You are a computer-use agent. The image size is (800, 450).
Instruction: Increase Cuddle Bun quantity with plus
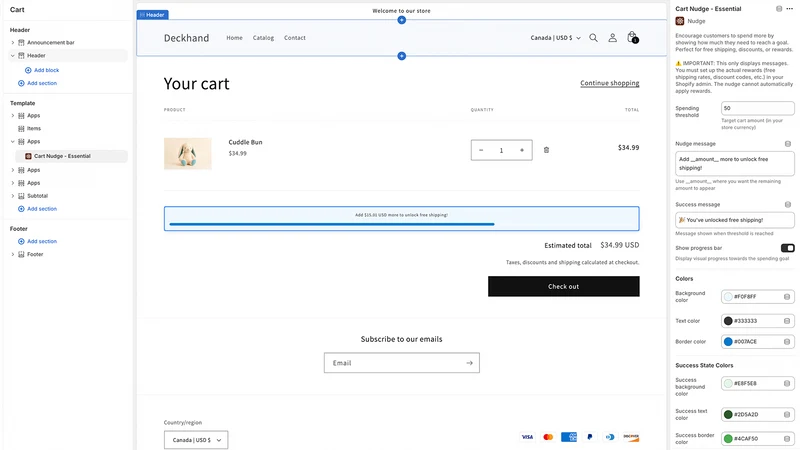click(x=522, y=150)
